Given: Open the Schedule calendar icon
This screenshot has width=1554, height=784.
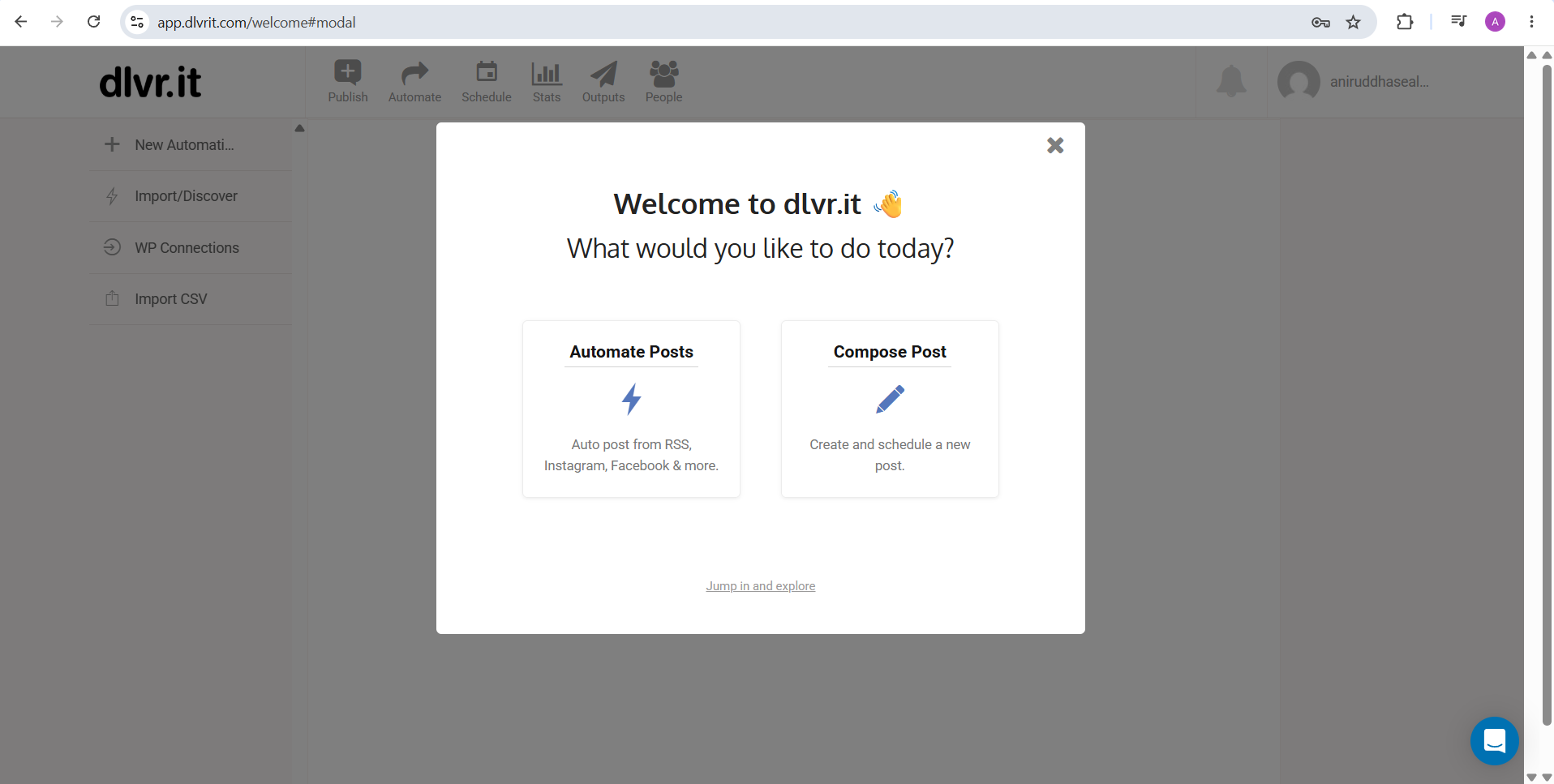Looking at the screenshot, I should point(487,72).
